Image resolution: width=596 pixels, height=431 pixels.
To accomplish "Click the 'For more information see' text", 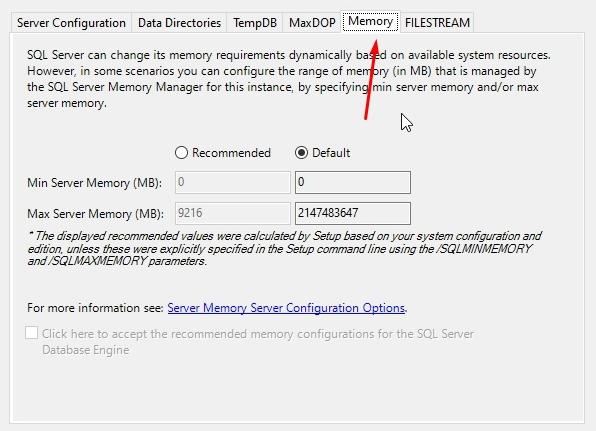I will pos(95,308).
